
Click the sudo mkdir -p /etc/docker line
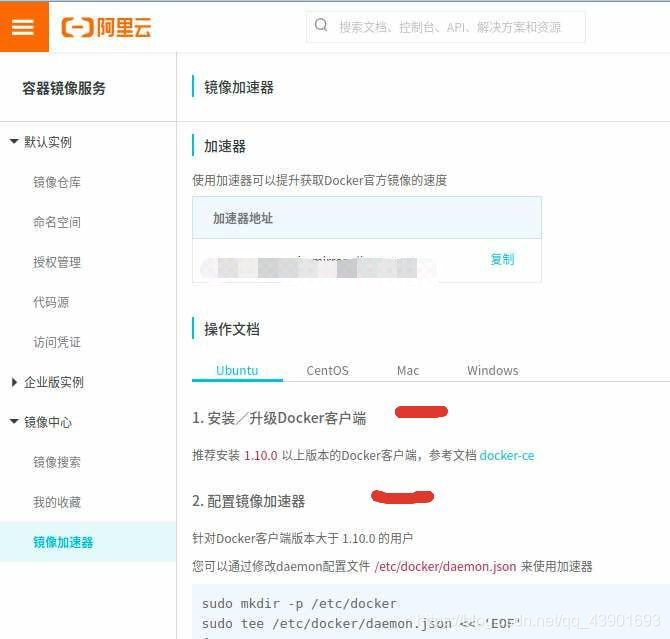pos(299,604)
